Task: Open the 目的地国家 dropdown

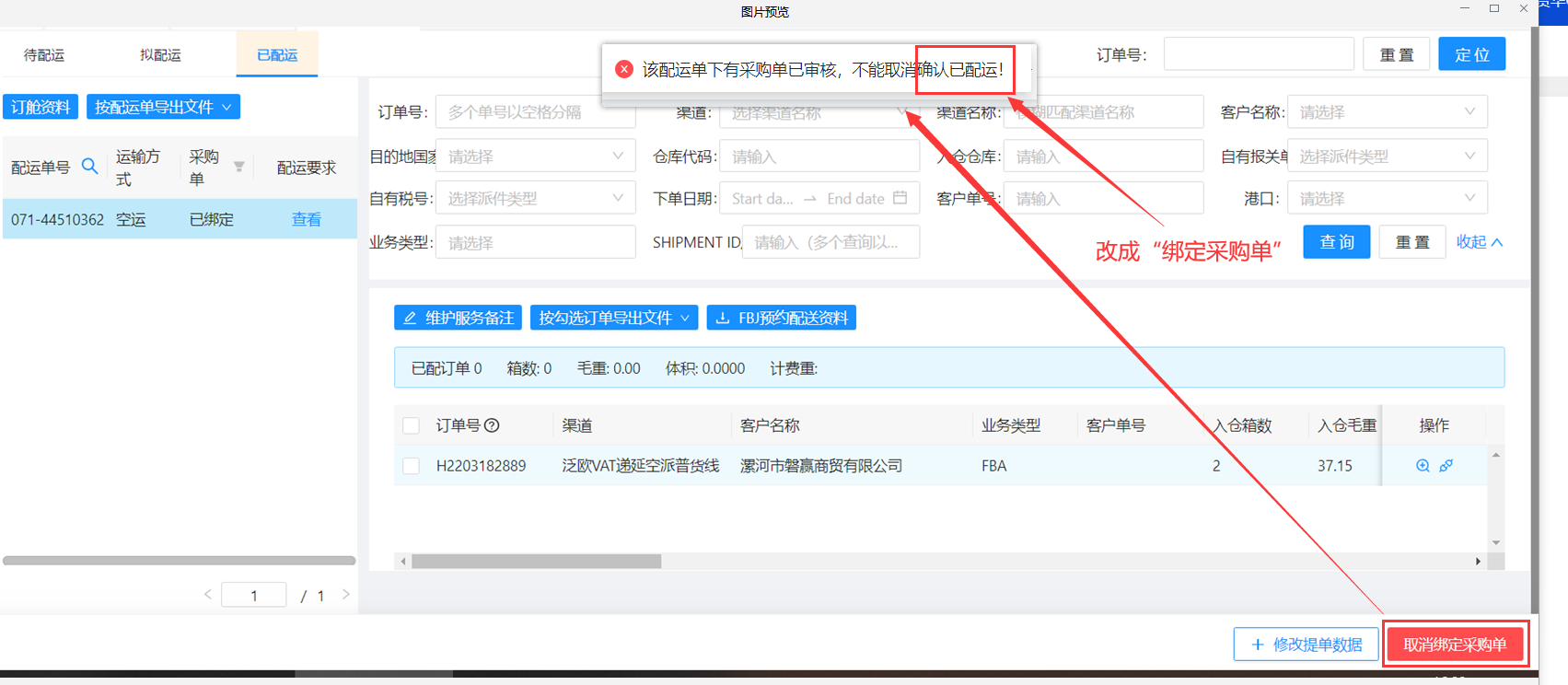Action: point(535,157)
